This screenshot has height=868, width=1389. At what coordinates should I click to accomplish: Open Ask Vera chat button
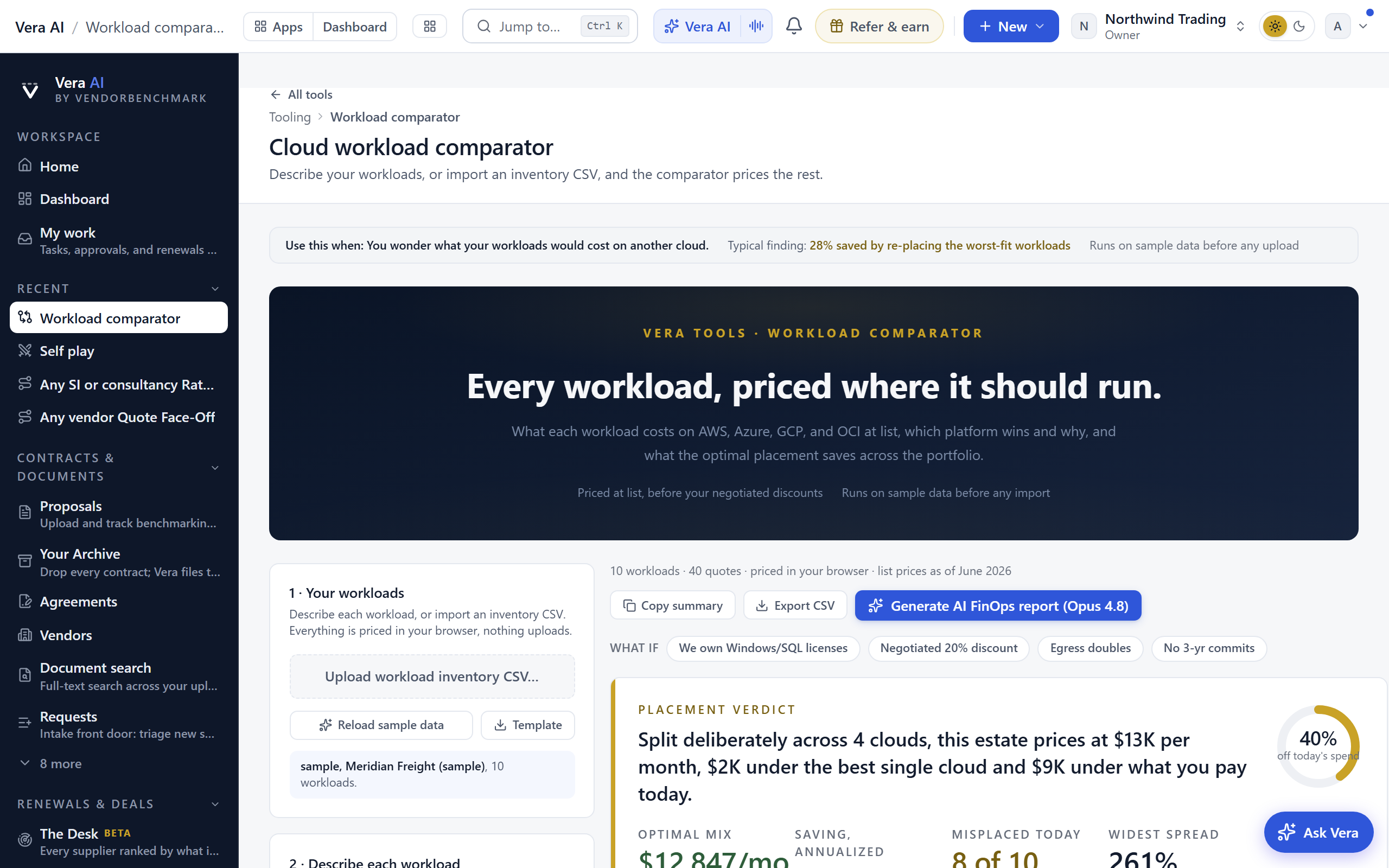point(1318,832)
